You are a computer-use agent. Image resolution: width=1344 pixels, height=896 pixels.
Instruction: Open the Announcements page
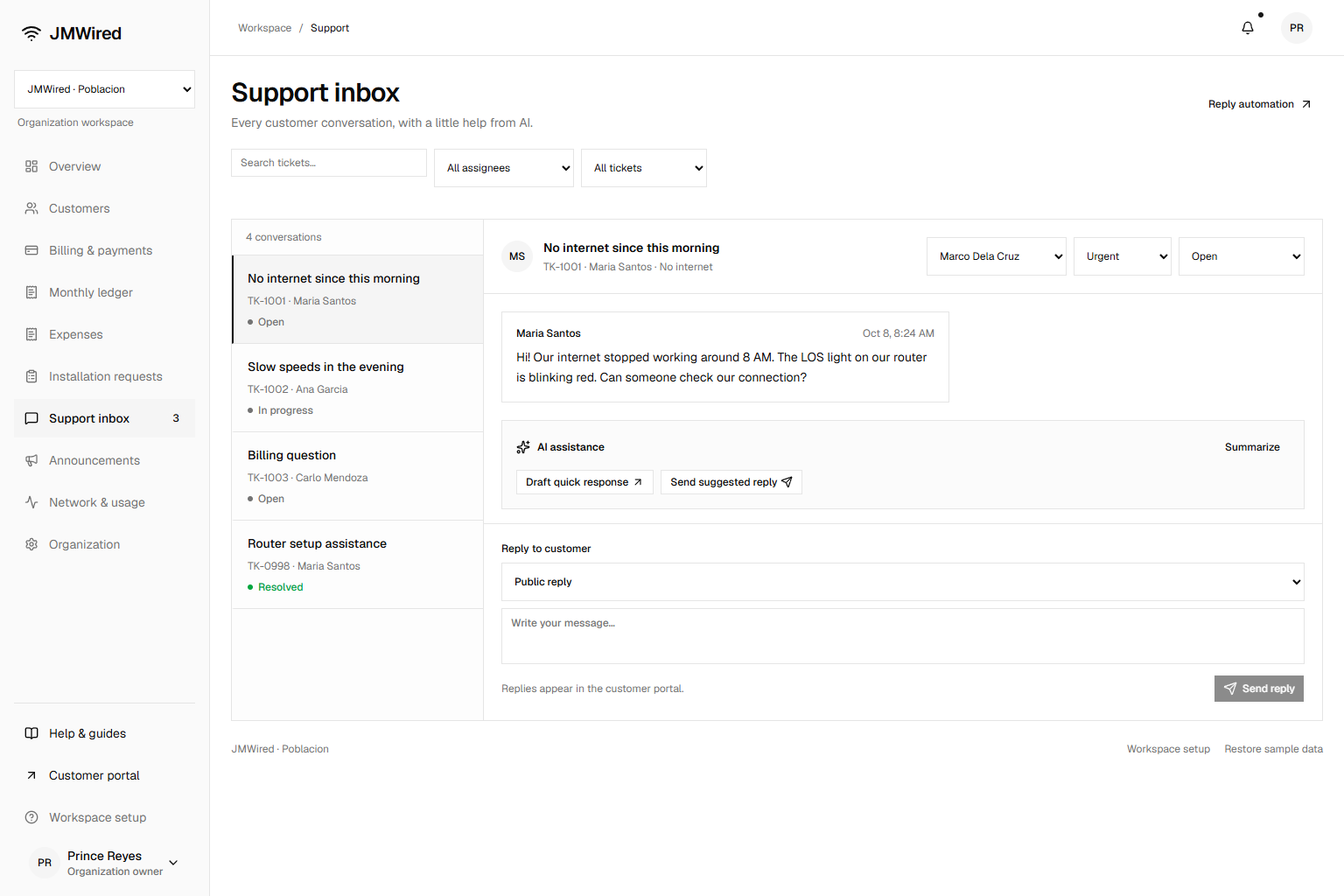click(104, 460)
